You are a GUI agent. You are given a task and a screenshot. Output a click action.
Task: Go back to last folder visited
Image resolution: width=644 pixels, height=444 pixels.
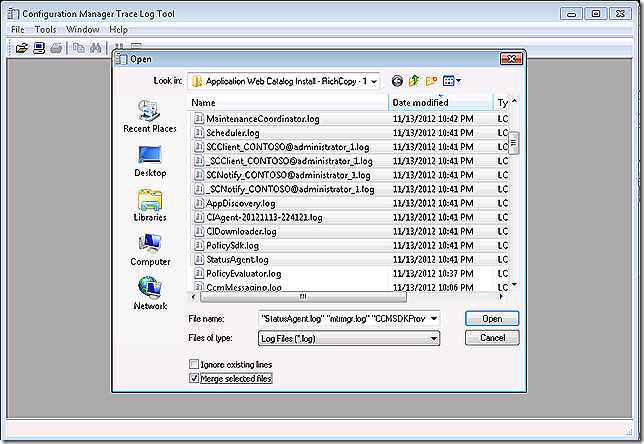(x=397, y=81)
